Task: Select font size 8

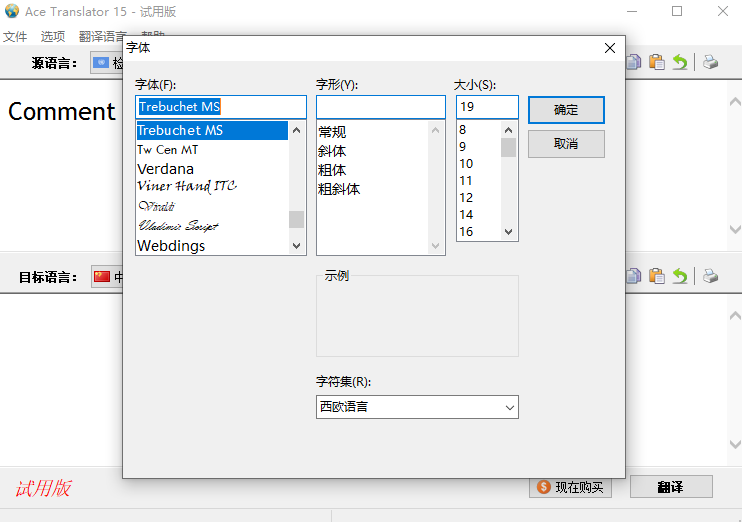Action: click(463, 130)
